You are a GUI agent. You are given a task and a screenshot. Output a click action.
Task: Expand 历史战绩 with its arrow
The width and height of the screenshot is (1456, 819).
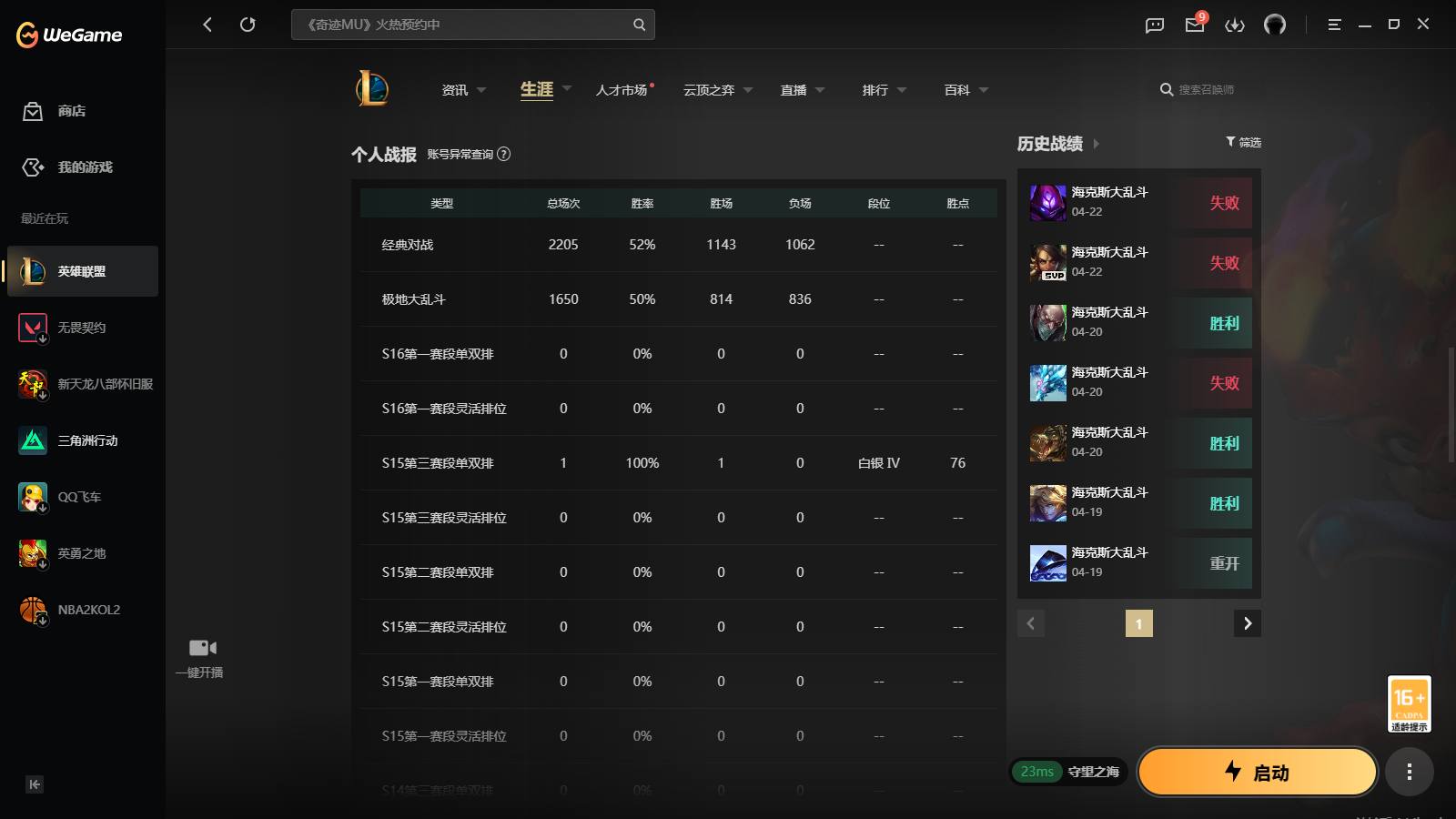pos(1097,144)
